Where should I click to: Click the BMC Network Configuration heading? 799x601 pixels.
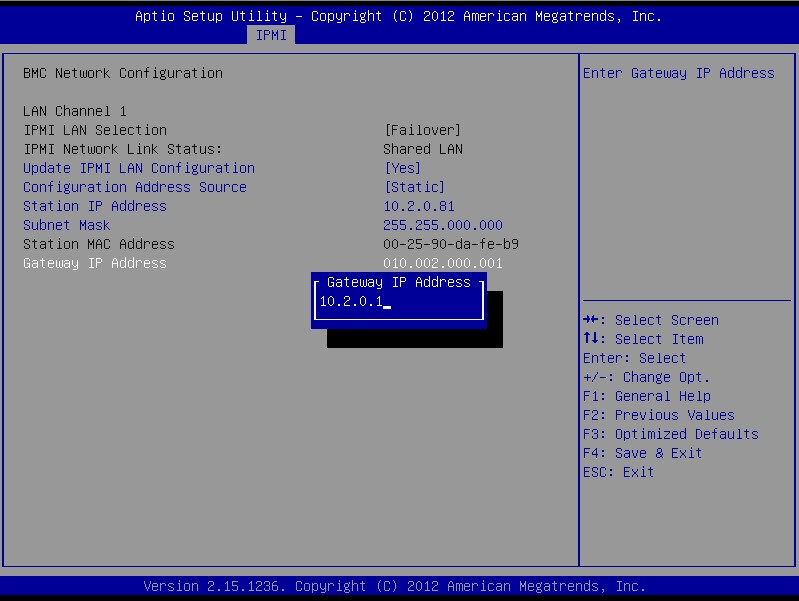click(123, 73)
